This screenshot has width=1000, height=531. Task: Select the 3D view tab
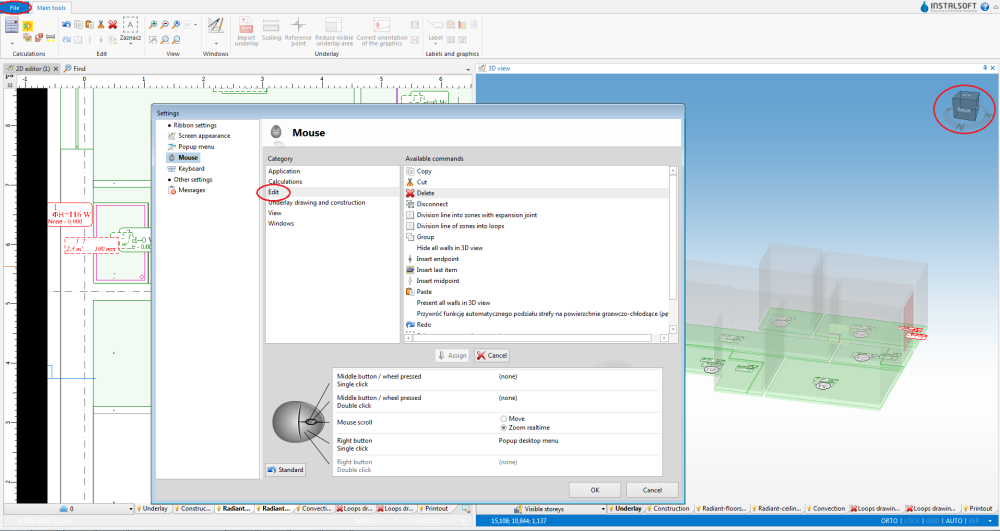coord(494,68)
